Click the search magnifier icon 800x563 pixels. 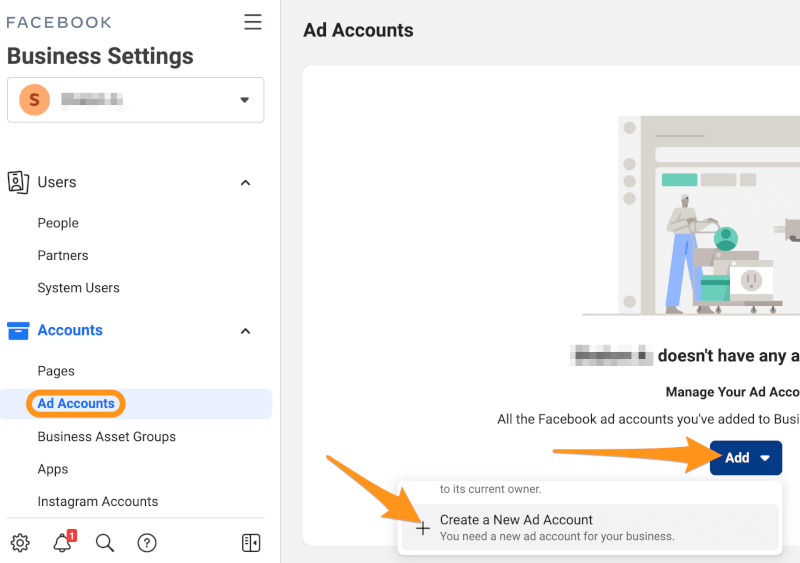tap(105, 543)
